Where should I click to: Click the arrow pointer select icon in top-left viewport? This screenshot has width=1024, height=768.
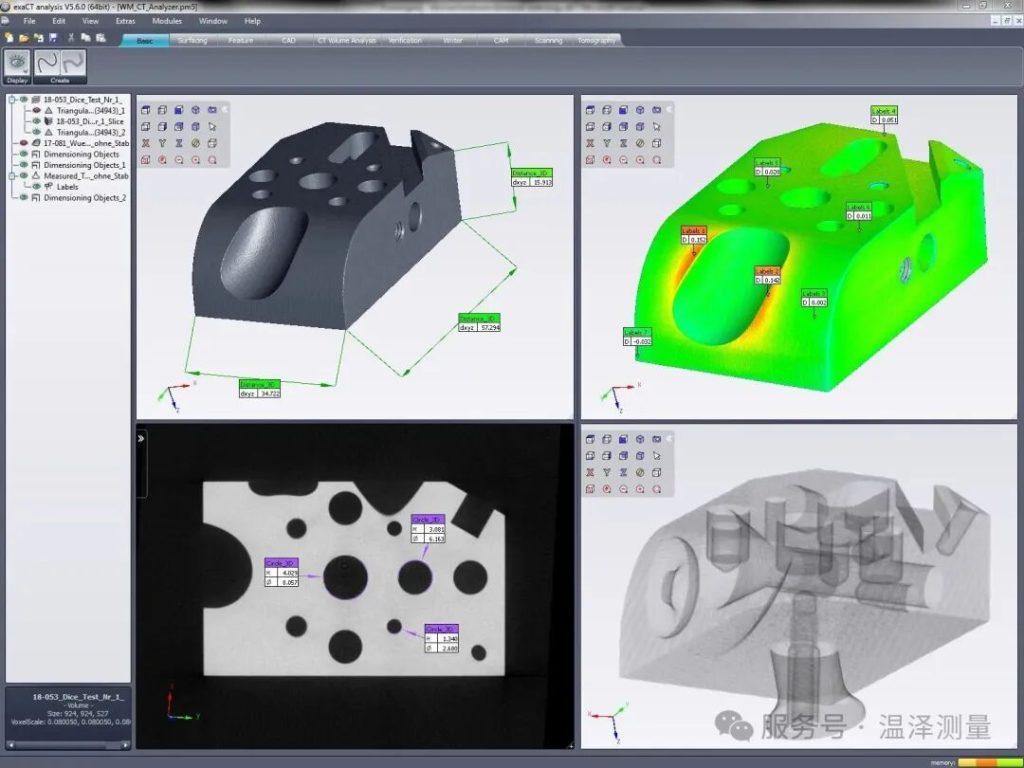tap(213, 126)
